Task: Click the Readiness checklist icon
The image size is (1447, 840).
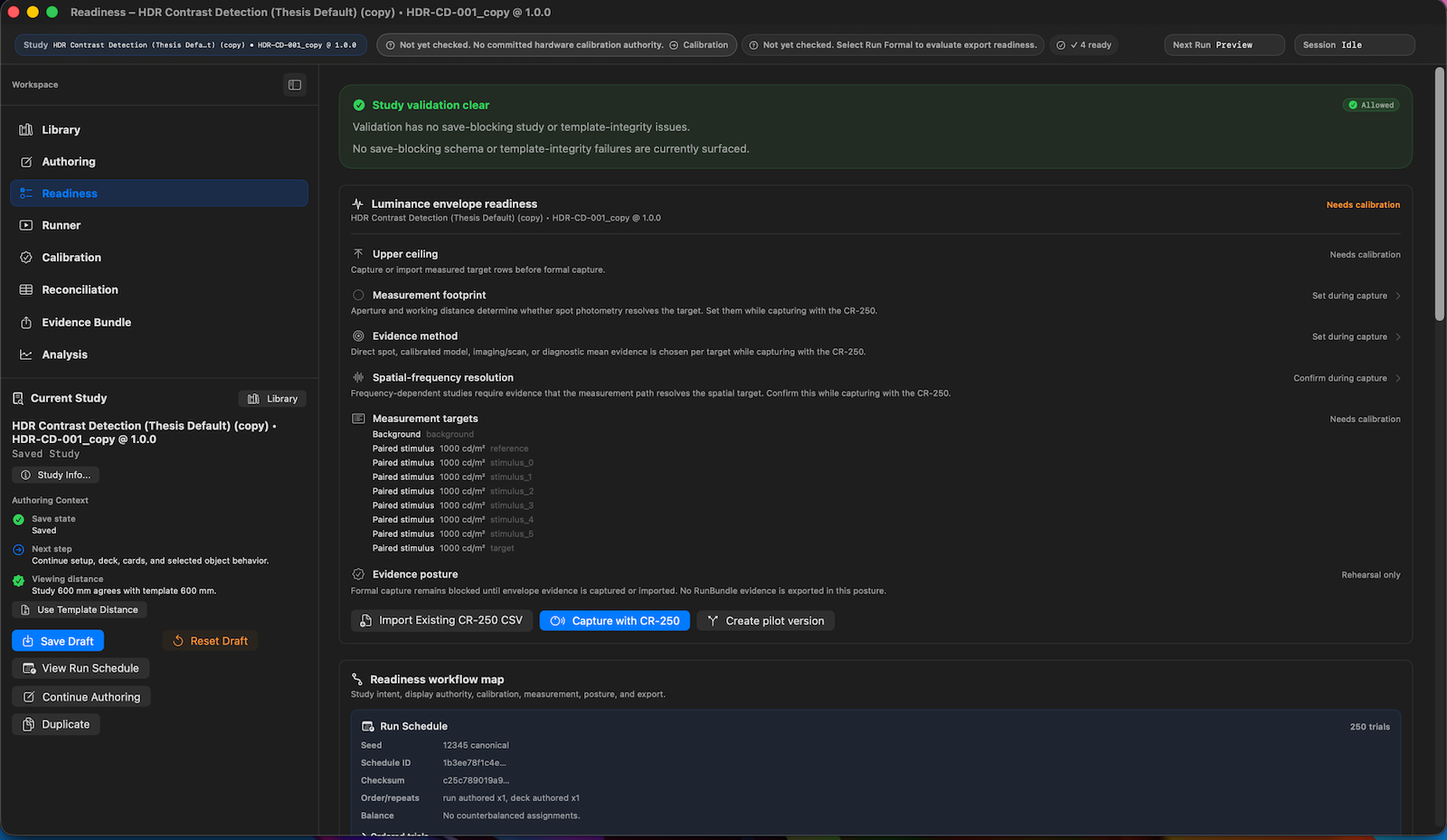Action: (x=26, y=193)
